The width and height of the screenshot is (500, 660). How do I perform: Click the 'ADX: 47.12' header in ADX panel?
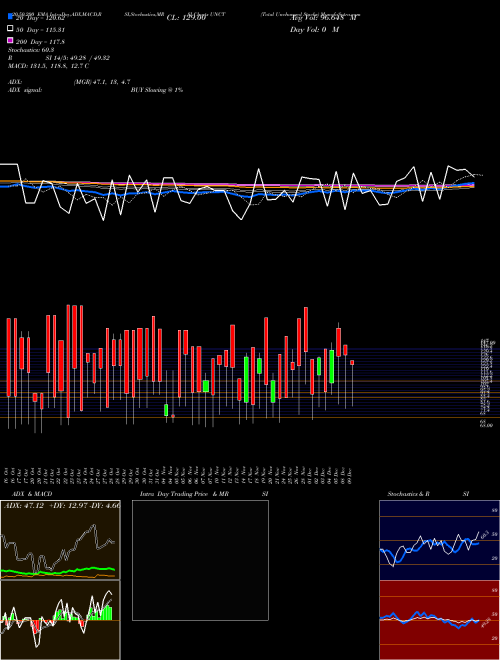[x=23, y=505]
